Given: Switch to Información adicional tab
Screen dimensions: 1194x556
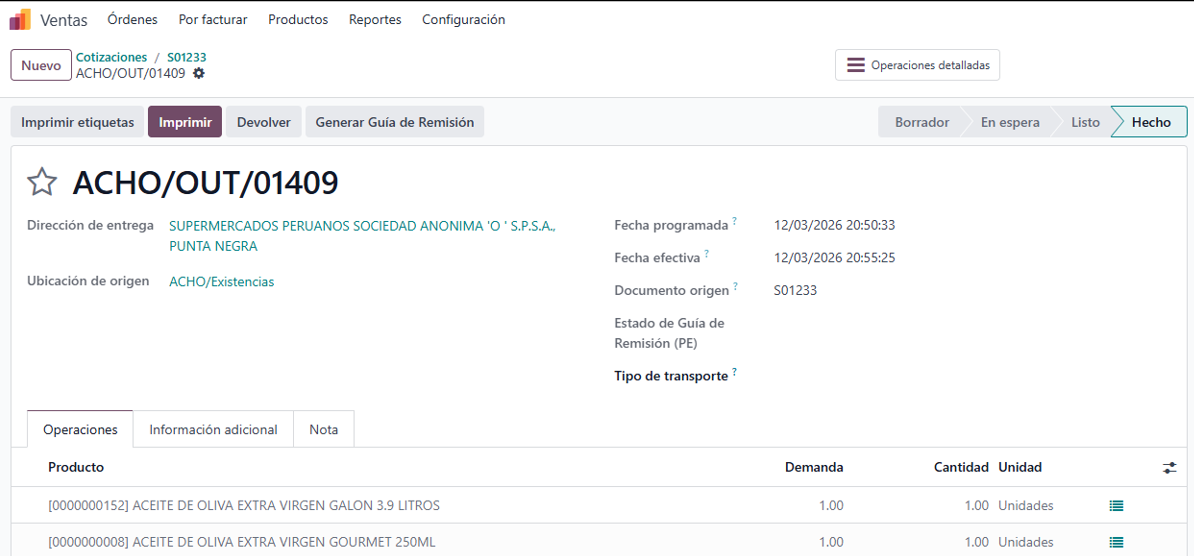Looking at the screenshot, I should pyautogui.click(x=213, y=430).
